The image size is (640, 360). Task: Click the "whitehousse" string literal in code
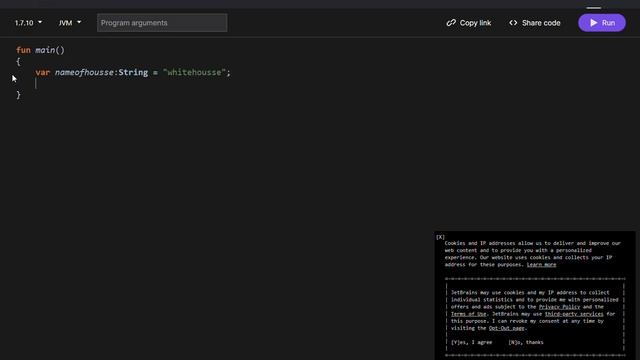point(194,72)
